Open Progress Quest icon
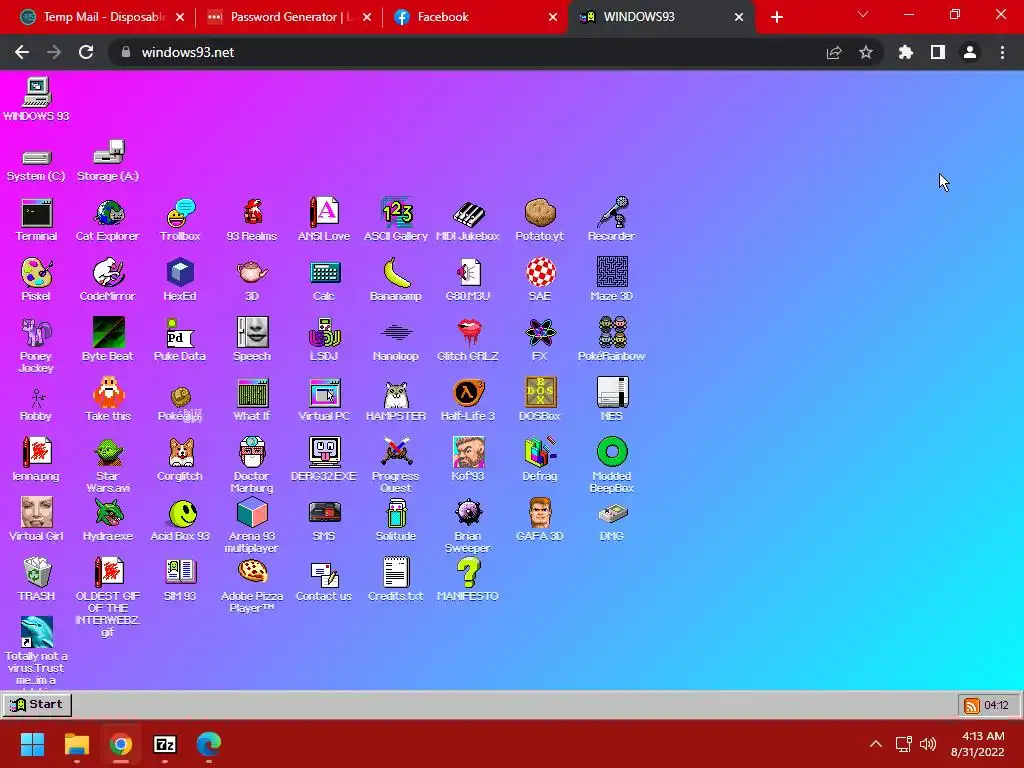 (396, 465)
